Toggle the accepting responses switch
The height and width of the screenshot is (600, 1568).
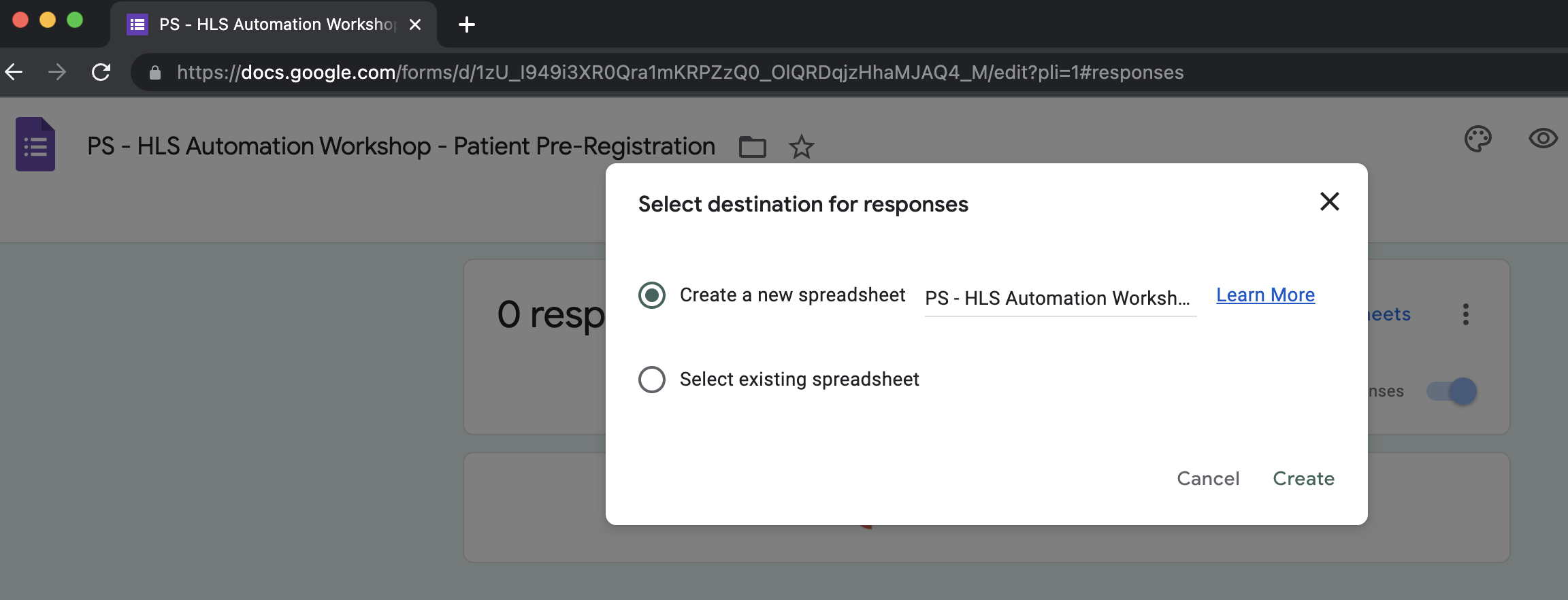1452,391
